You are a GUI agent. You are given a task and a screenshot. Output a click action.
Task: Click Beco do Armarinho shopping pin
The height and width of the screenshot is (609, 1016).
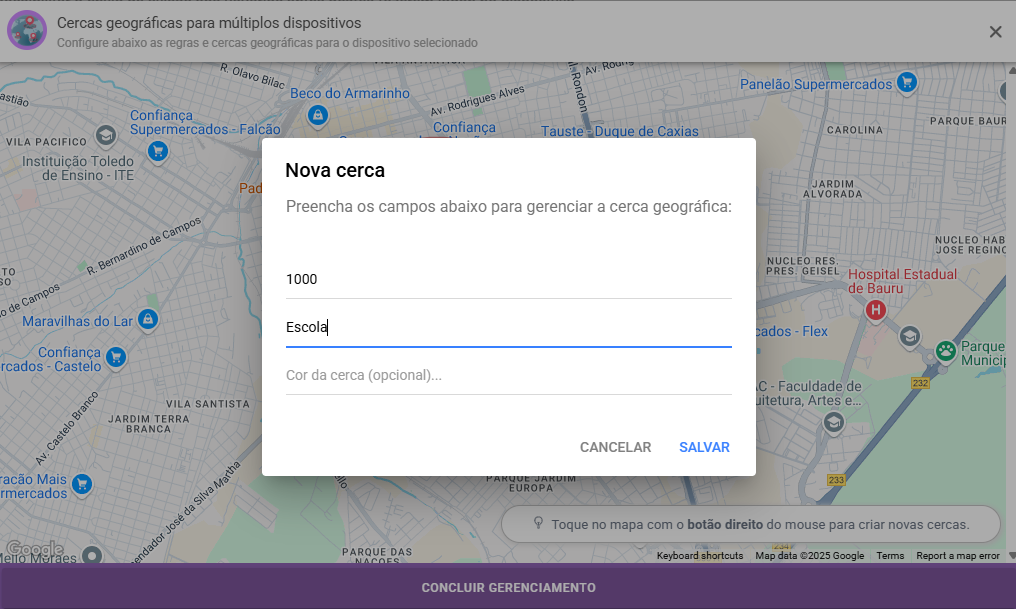pyautogui.click(x=318, y=115)
